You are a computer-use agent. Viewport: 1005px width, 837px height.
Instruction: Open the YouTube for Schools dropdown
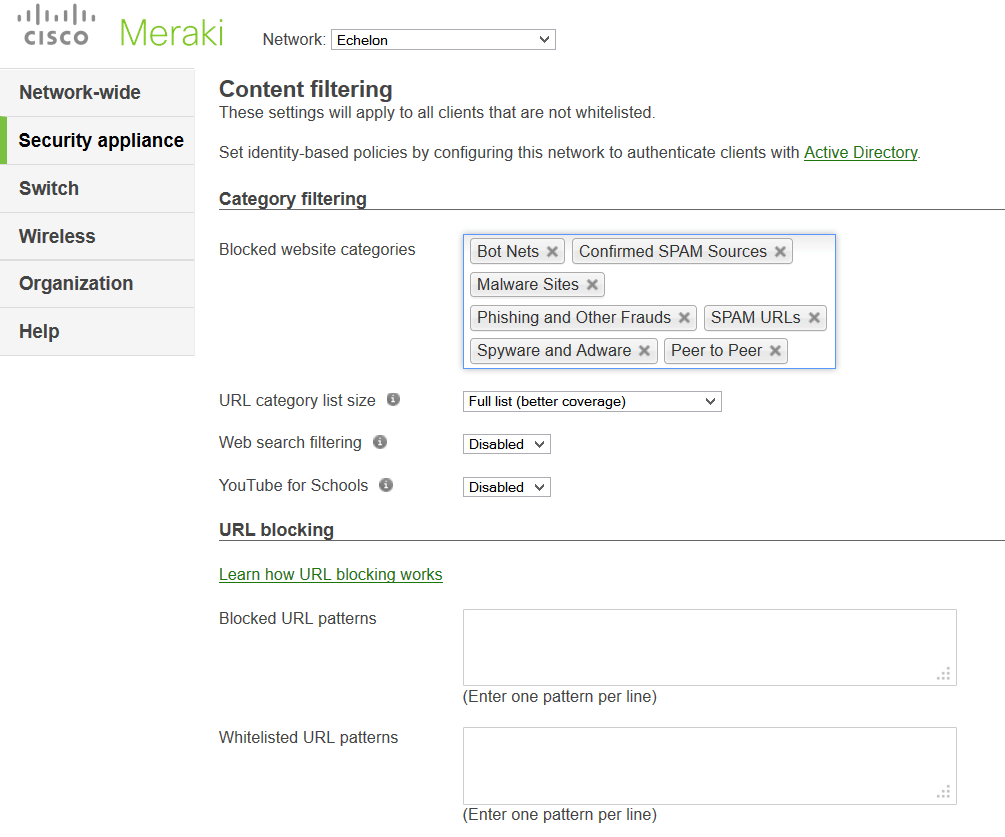507,487
